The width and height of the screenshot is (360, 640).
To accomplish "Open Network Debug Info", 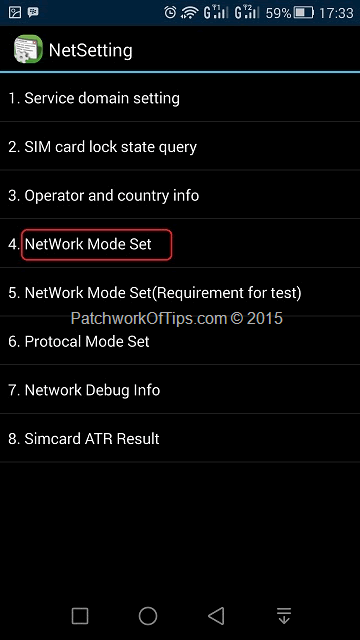I will tap(180, 389).
